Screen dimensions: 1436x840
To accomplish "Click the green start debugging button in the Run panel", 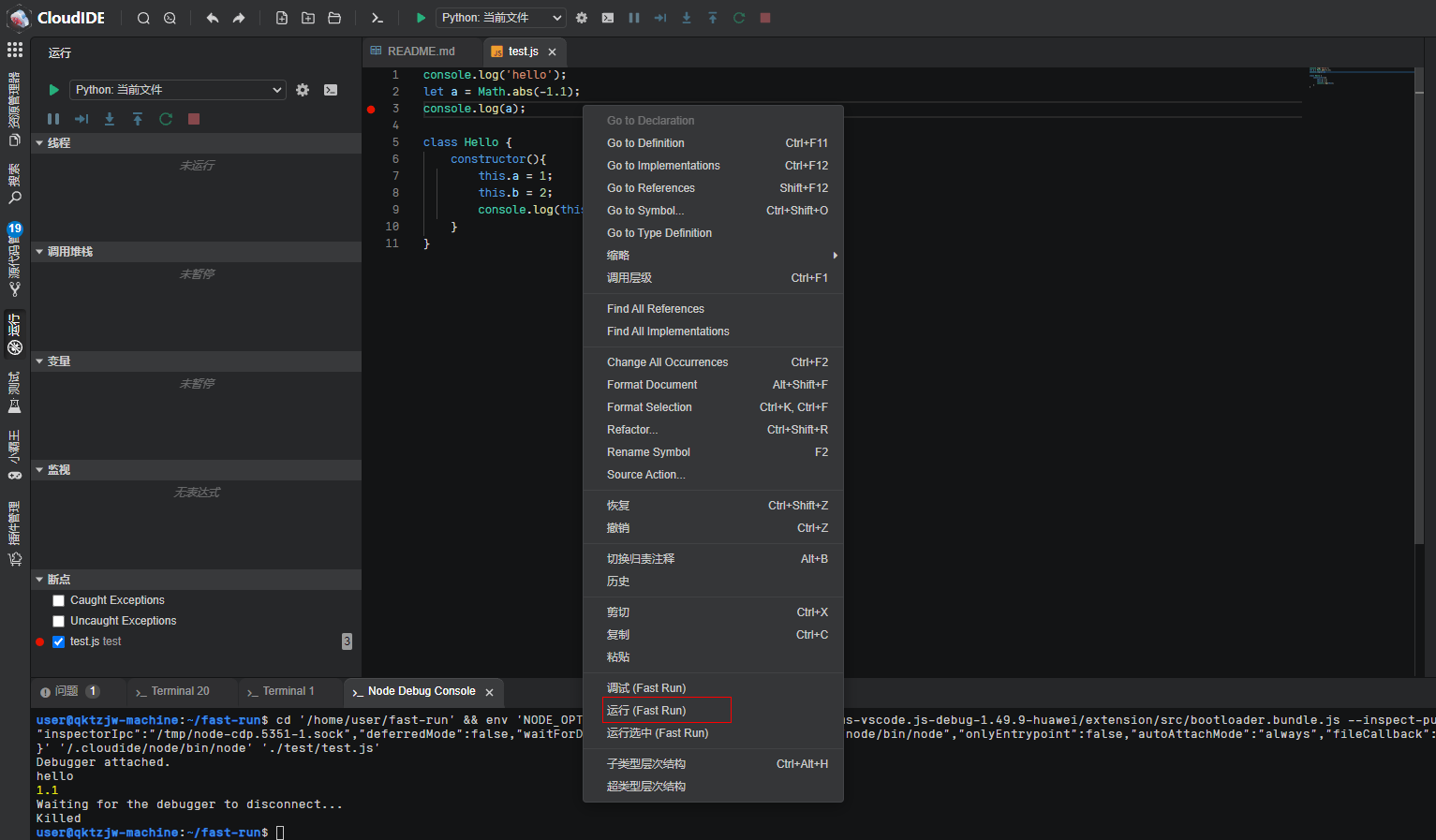I will pyautogui.click(x=53, y=90).
